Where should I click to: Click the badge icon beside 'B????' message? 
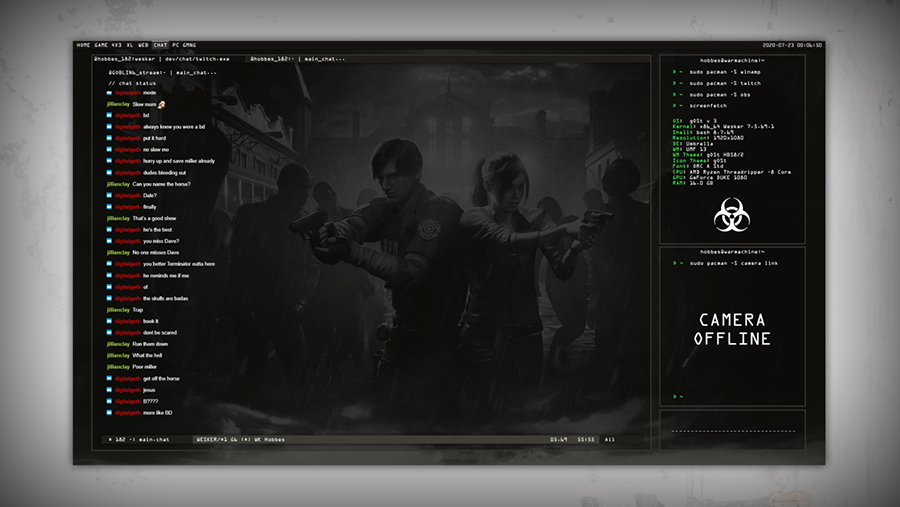pyautogui.click(x=109, y=401)
